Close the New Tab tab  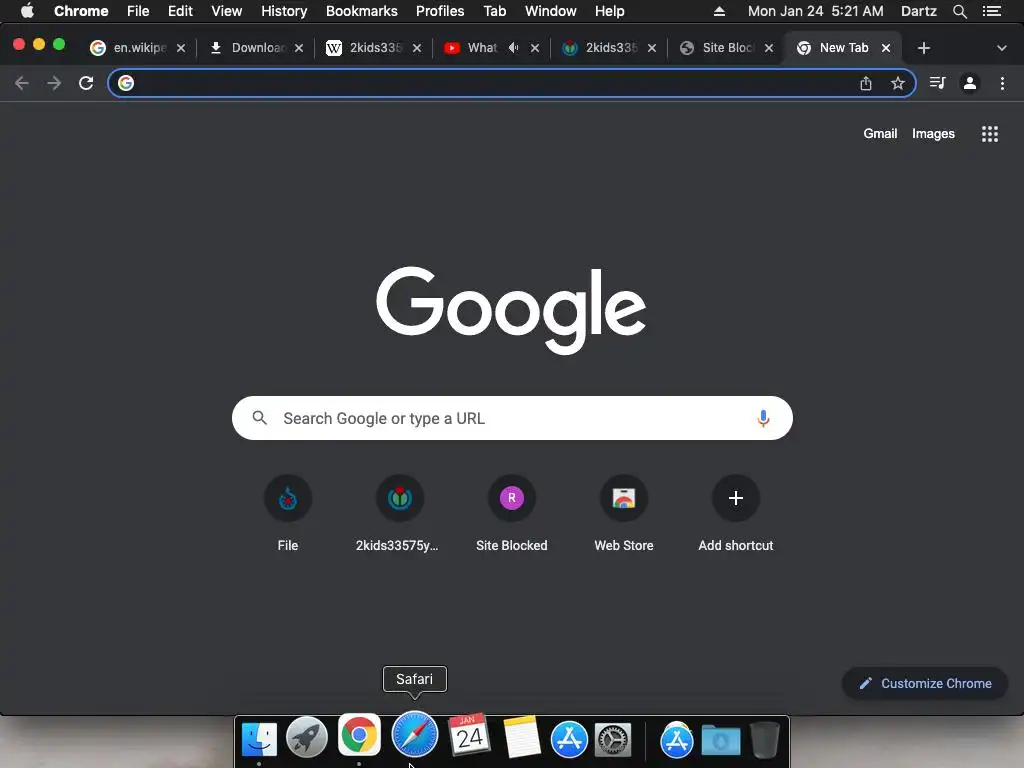[886, 48]
